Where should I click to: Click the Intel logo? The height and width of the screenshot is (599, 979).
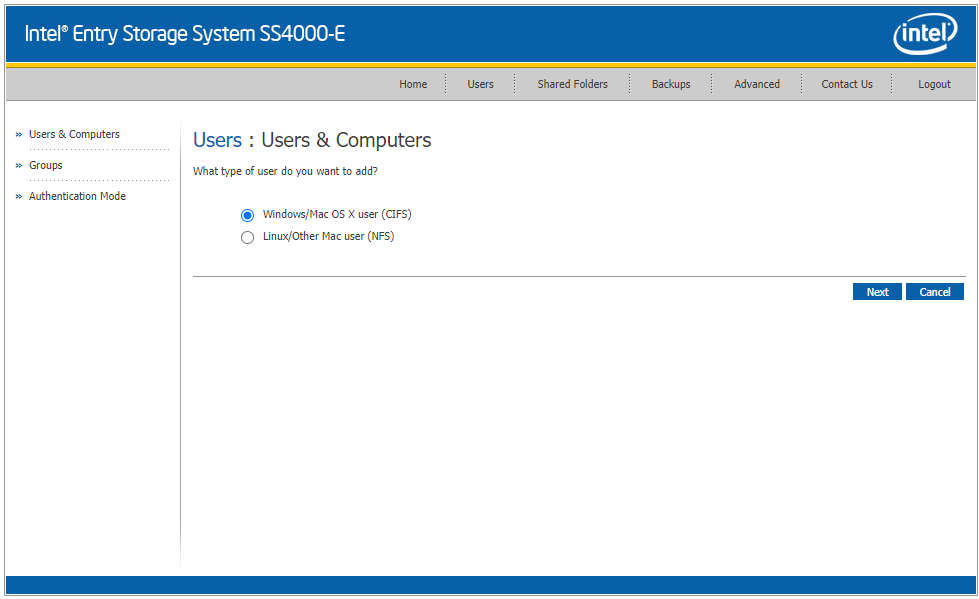[925, 34]
